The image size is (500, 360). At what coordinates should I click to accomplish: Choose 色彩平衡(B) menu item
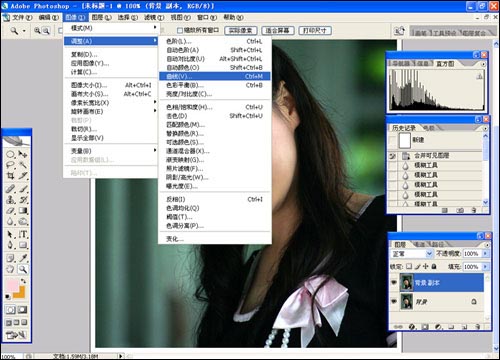click(x=214, y=85)
